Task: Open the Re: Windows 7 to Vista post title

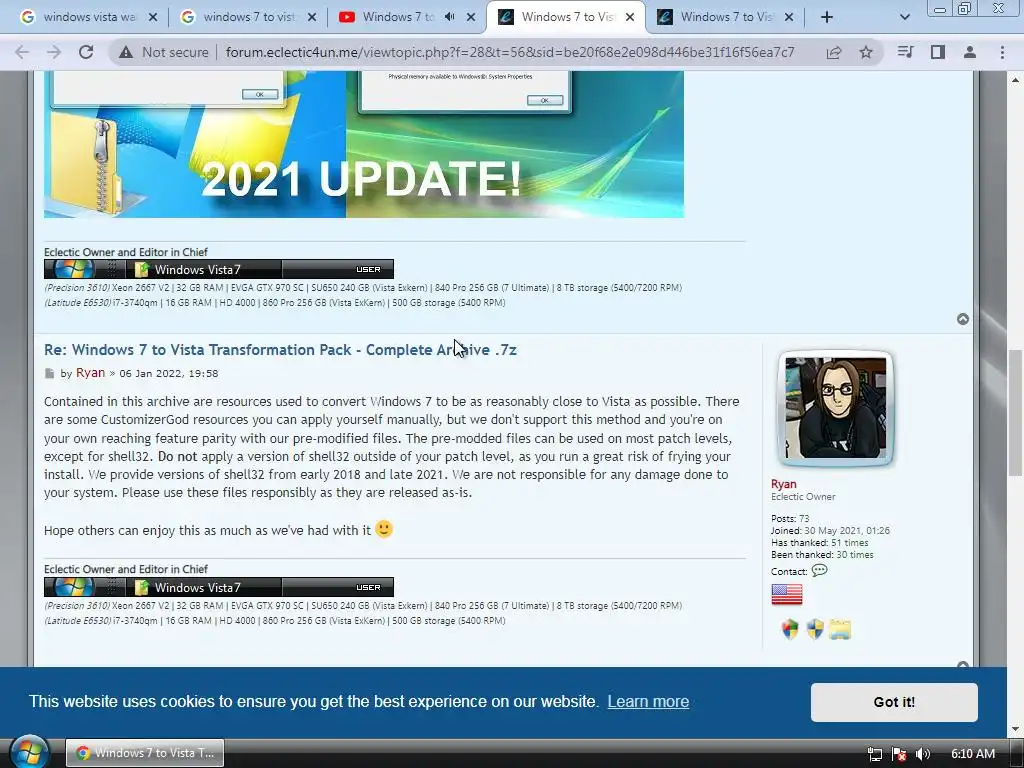Action: click(280, 350)
